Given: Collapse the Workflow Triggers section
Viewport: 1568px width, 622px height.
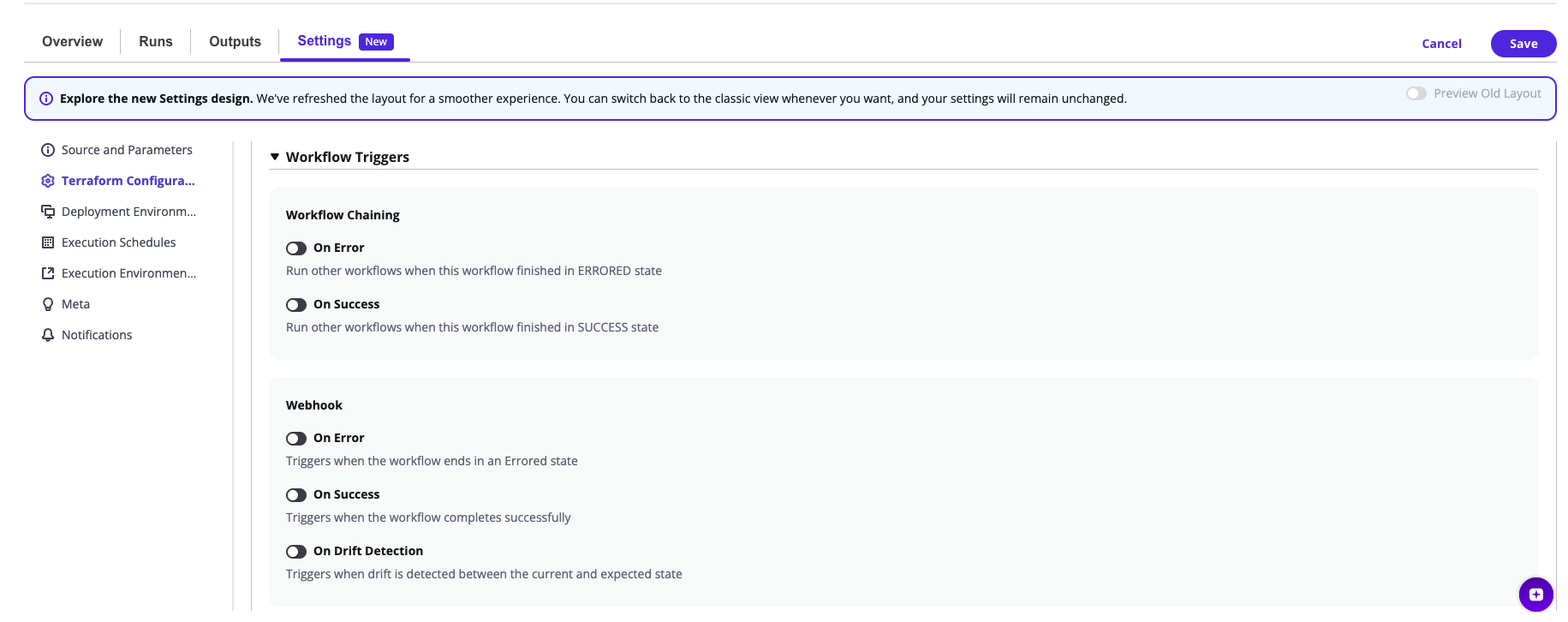Looking at the screenshot, I should coord(274,156).
